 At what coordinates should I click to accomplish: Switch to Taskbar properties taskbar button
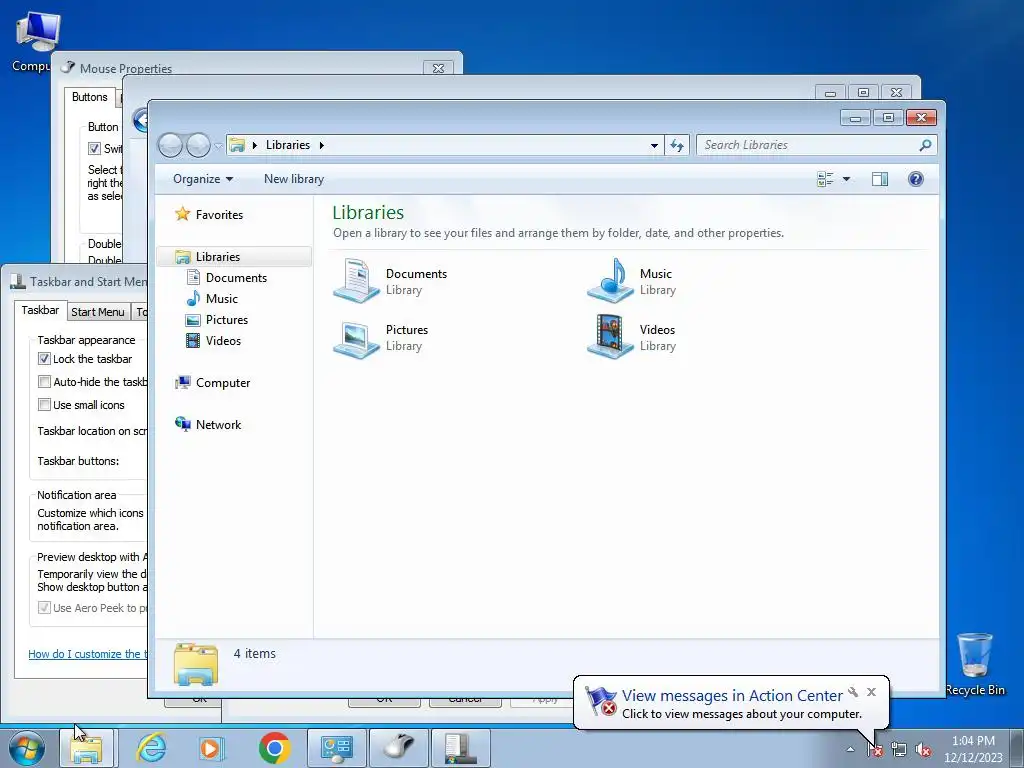[x=461, y=748]
